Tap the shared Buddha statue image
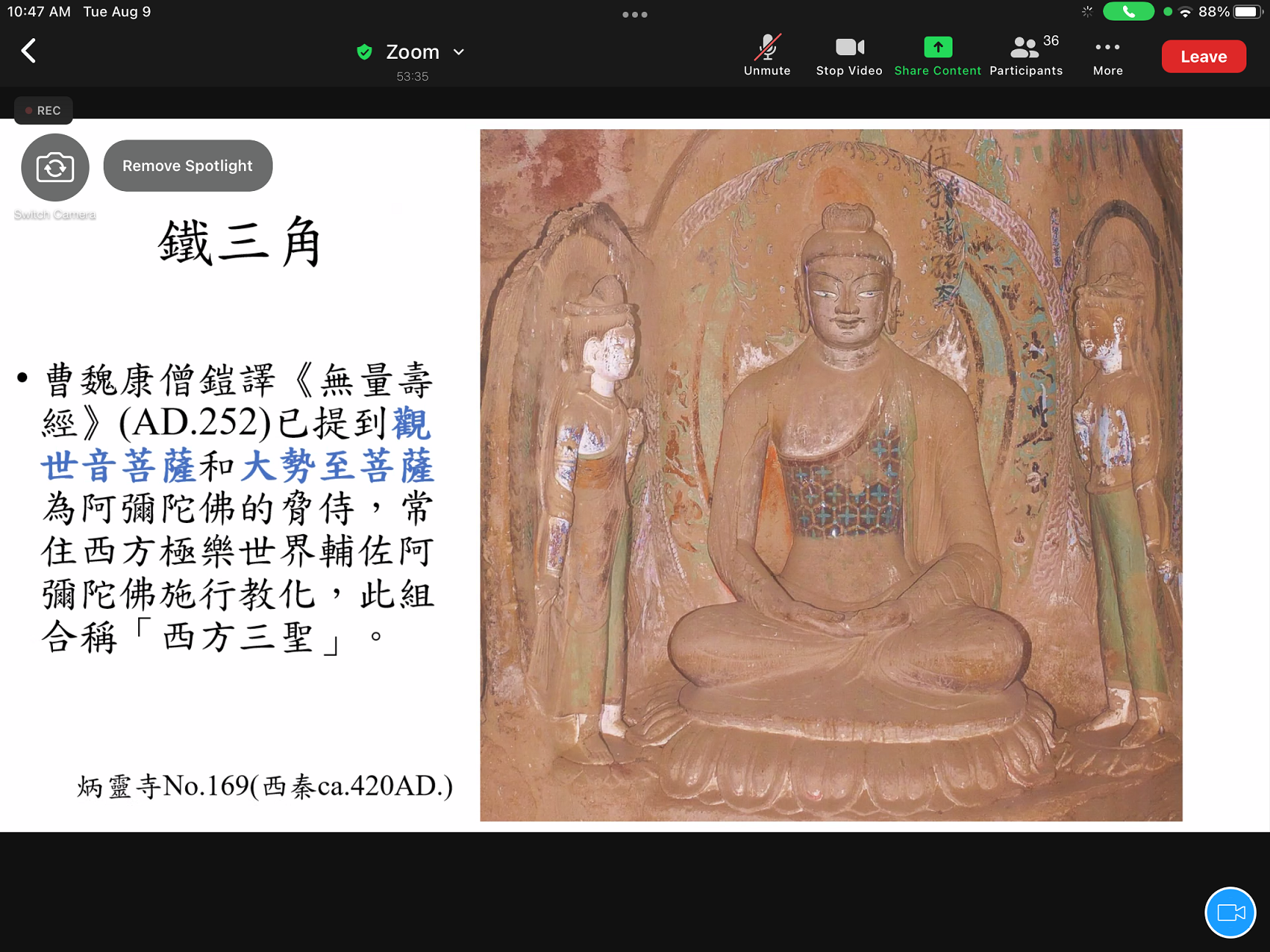Viewport: 1270px width, 952px height. (831, 475)
